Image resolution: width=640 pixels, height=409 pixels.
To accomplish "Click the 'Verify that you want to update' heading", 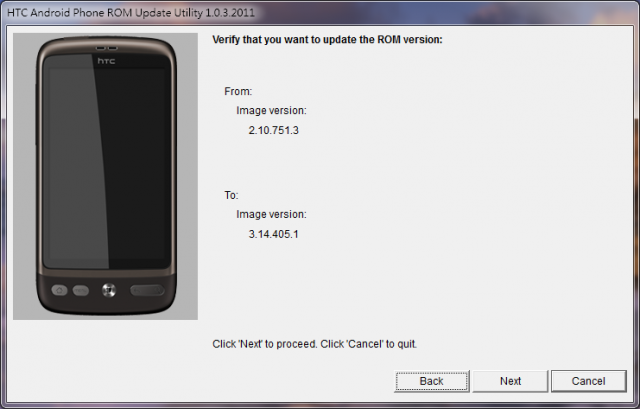I will click(x=327, y=40).
